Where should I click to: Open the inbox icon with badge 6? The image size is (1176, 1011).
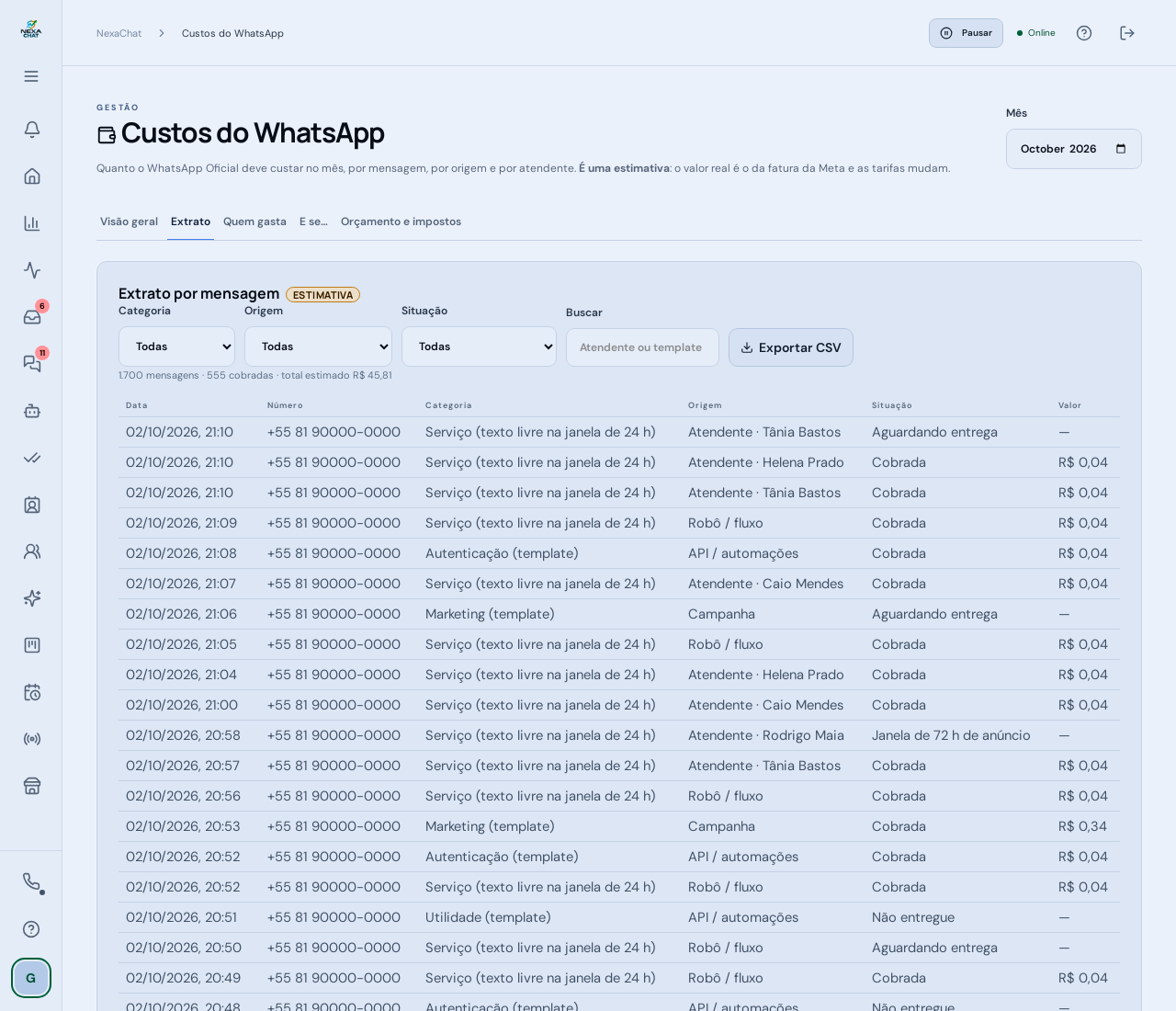32,317
